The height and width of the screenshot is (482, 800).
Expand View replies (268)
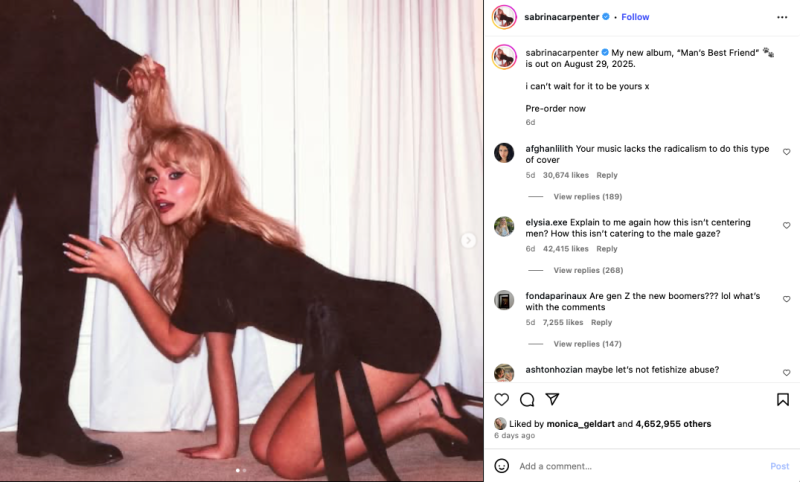(x=588, y=270)
